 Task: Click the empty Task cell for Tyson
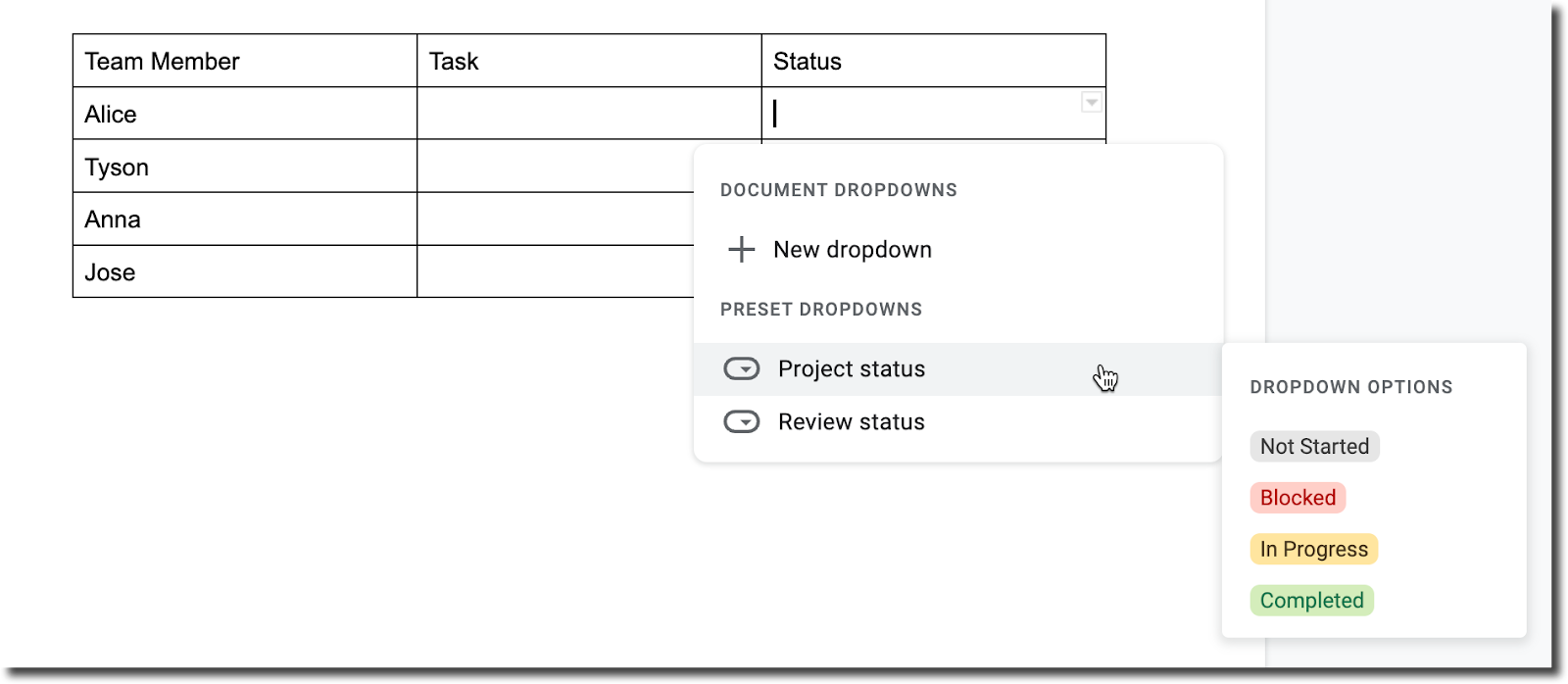[555, 167]
